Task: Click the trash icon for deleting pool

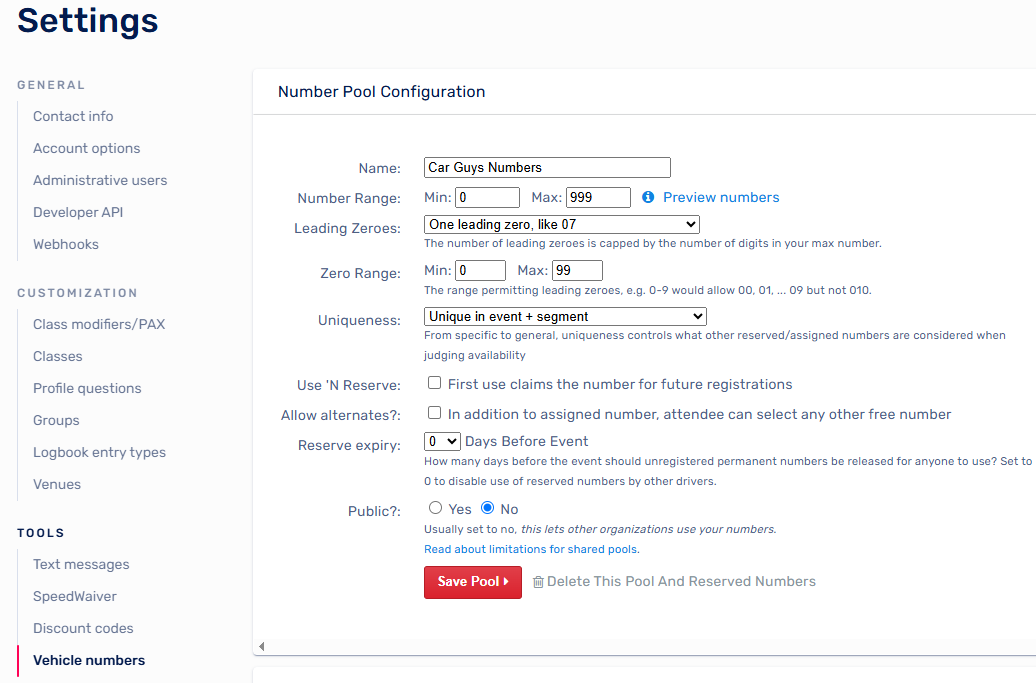Action: [538, 582]
